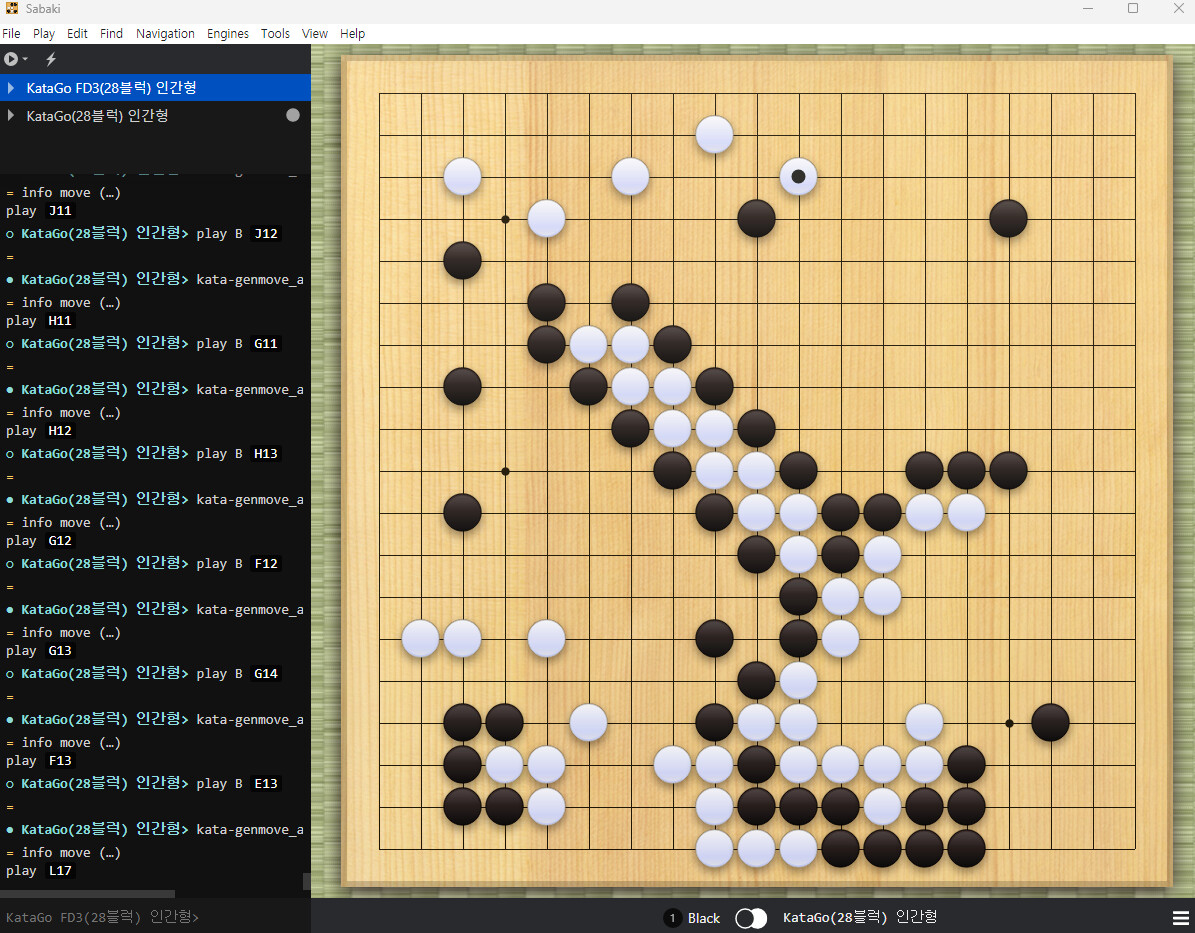
Task: Click the J12 coordinate in console log
Action: (x=266, y=233)
